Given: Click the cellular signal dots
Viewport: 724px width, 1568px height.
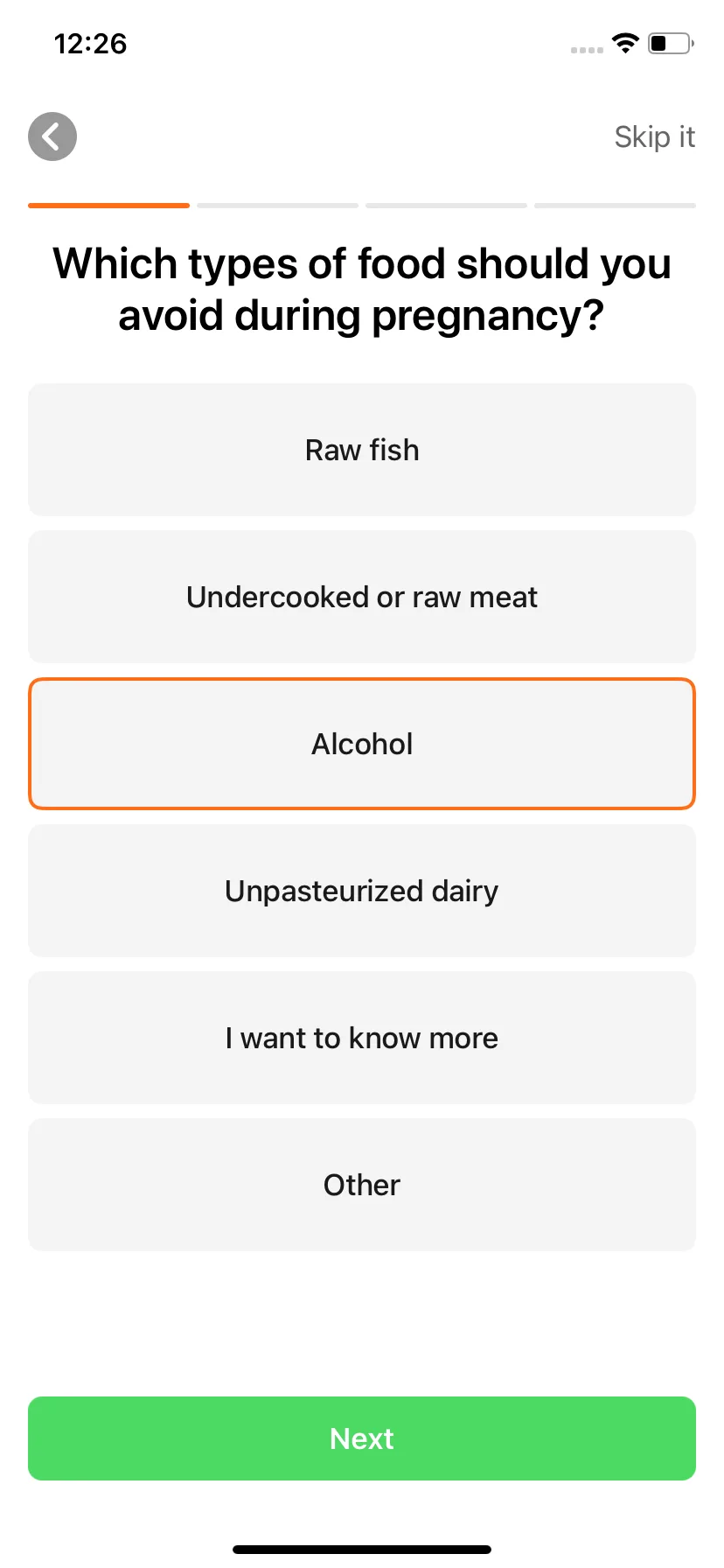Looking at the screenshot, I should click(587, 50).
